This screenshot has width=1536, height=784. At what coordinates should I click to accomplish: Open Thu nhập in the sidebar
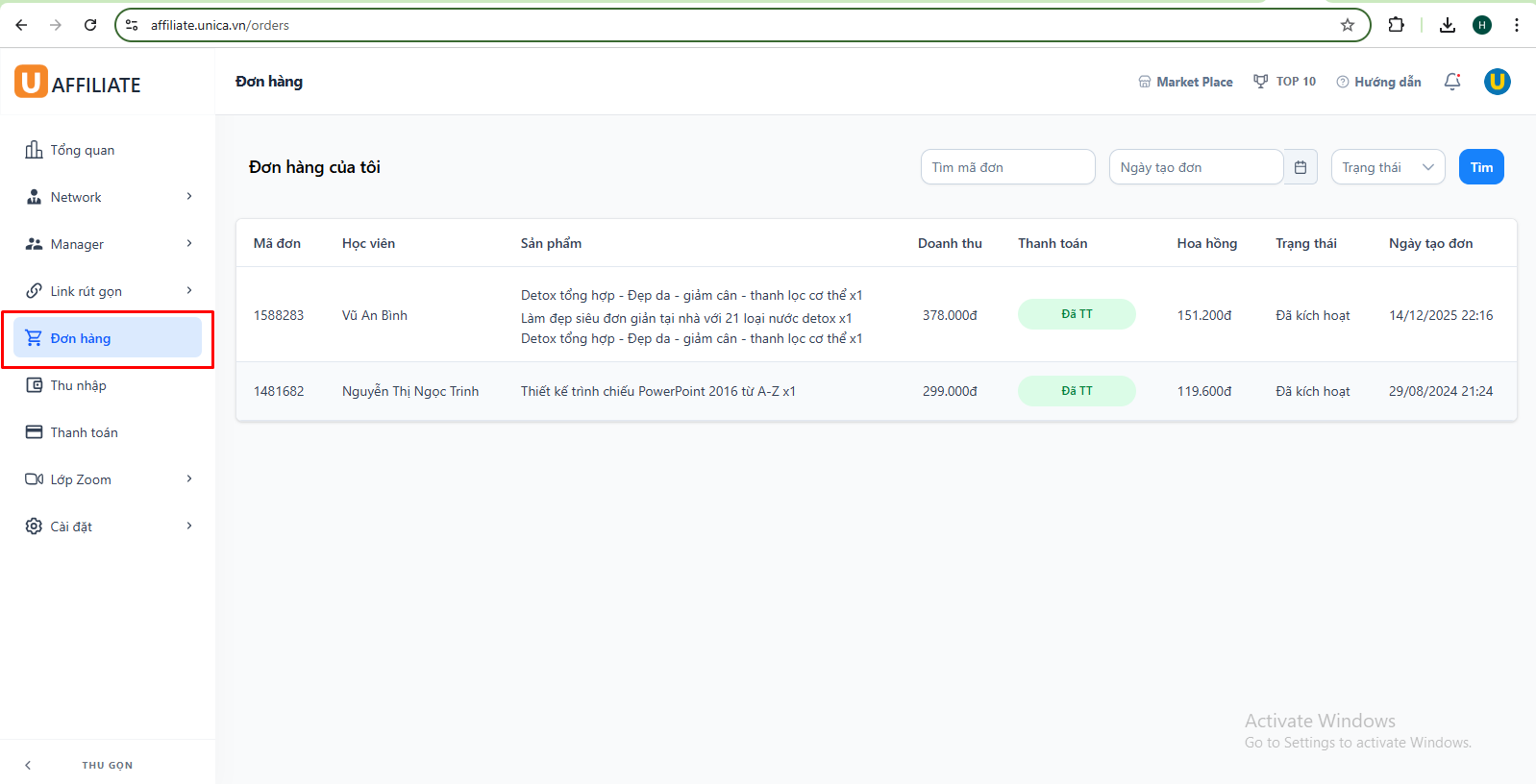pyautogui.click(x=79, y=385)
